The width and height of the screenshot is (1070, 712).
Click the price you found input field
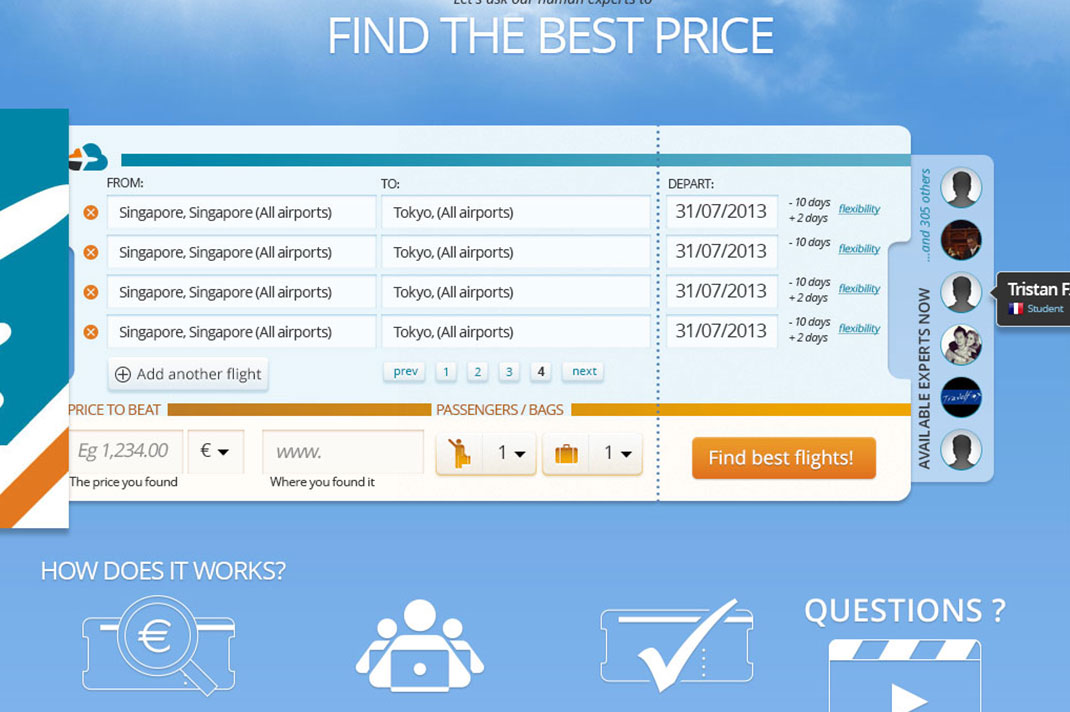pos(125,451)
